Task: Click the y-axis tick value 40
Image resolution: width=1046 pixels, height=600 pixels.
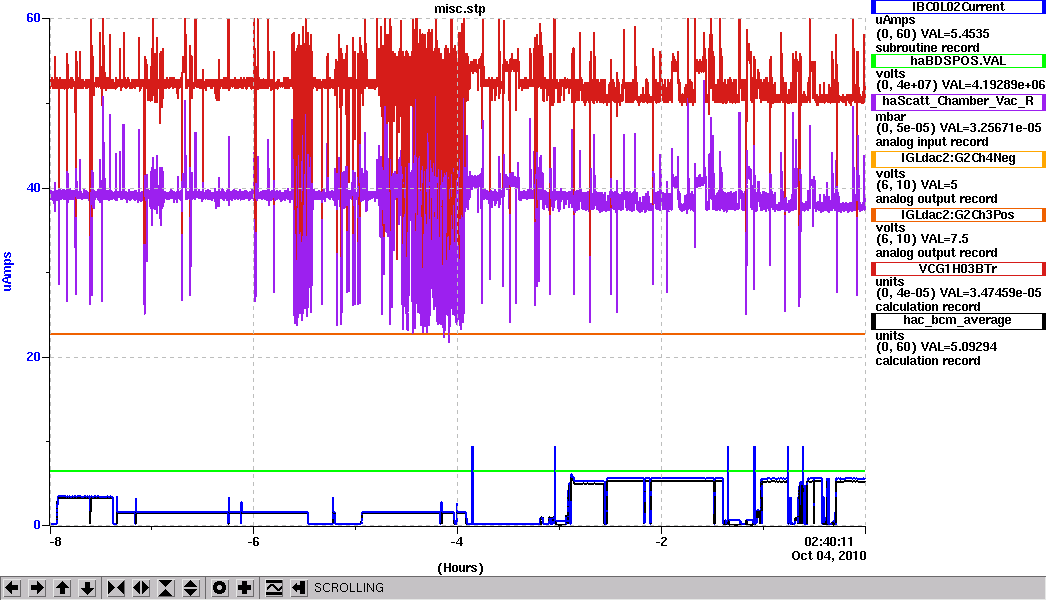Action: coord(33,188)
